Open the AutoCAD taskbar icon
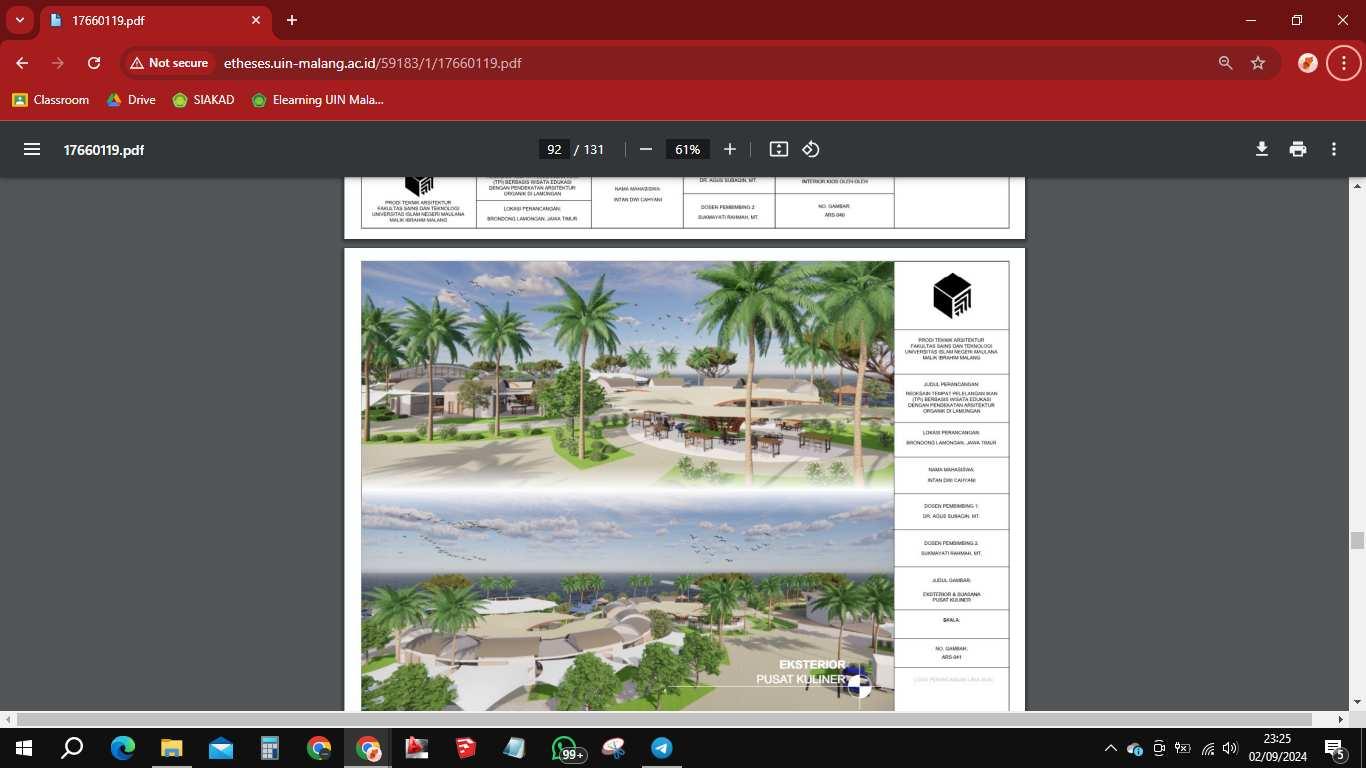 pyautogui.click(x=417, y=748)
